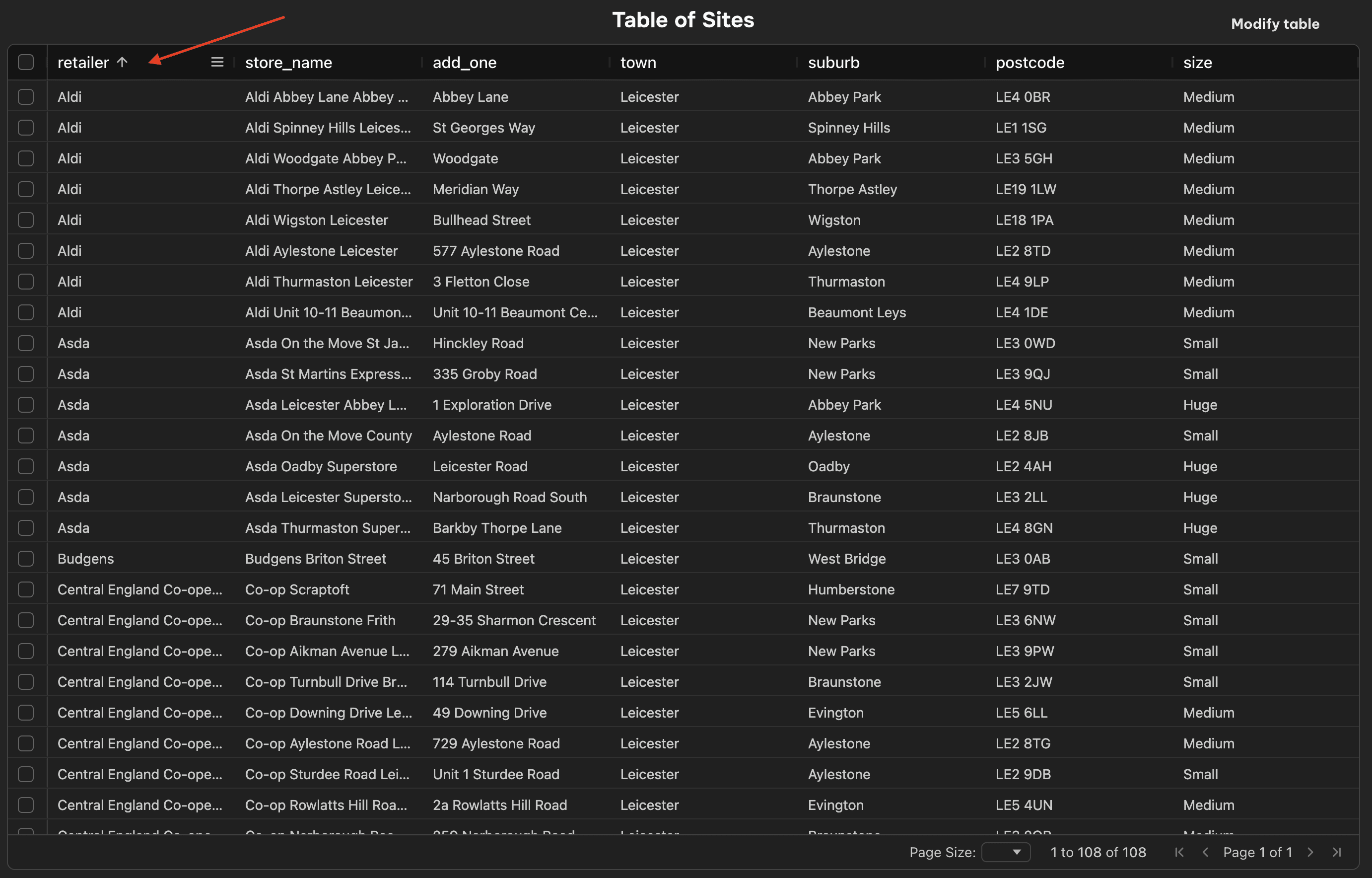Click the 'Co-op Braunstone Frith' store cell
Image resolution: width=1372 pixels, height=878 pixels.
(320, 620)
